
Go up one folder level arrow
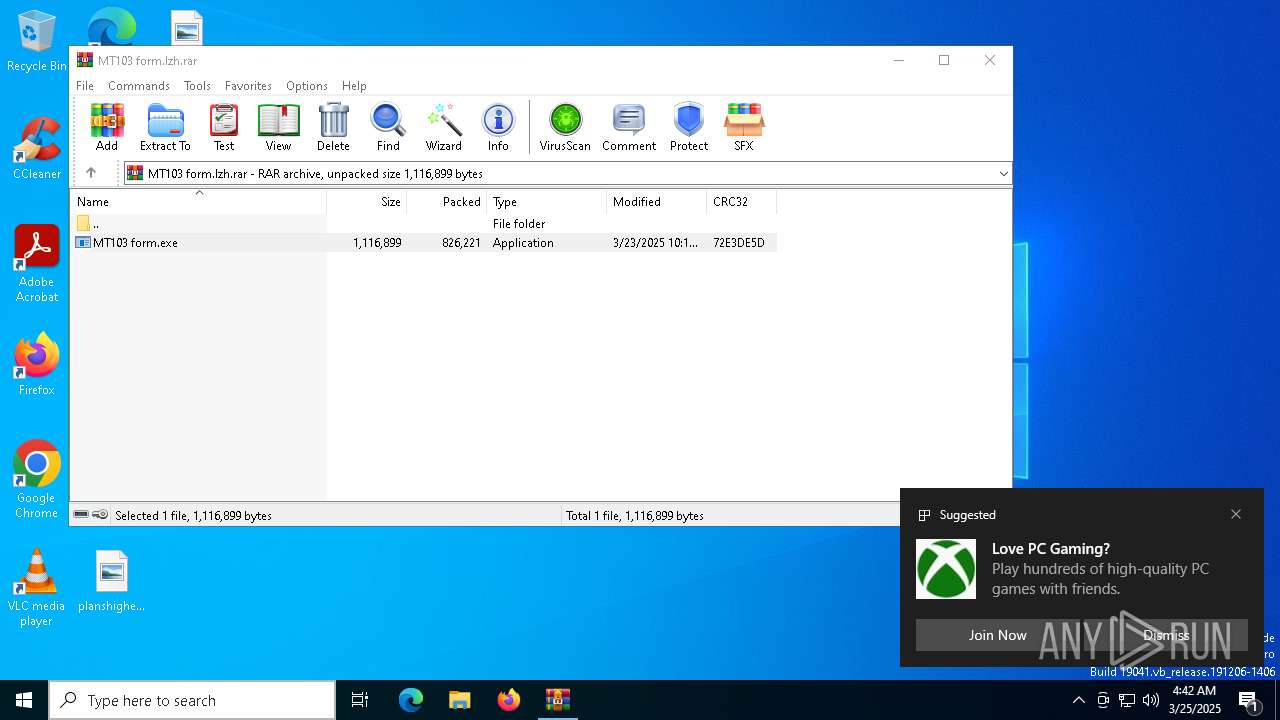[91, 173]
